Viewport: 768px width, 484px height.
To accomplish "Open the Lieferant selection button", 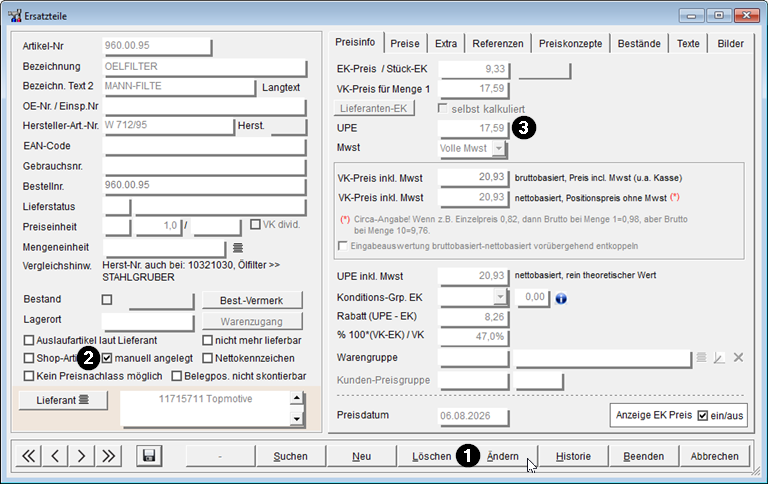I will 63,400.
